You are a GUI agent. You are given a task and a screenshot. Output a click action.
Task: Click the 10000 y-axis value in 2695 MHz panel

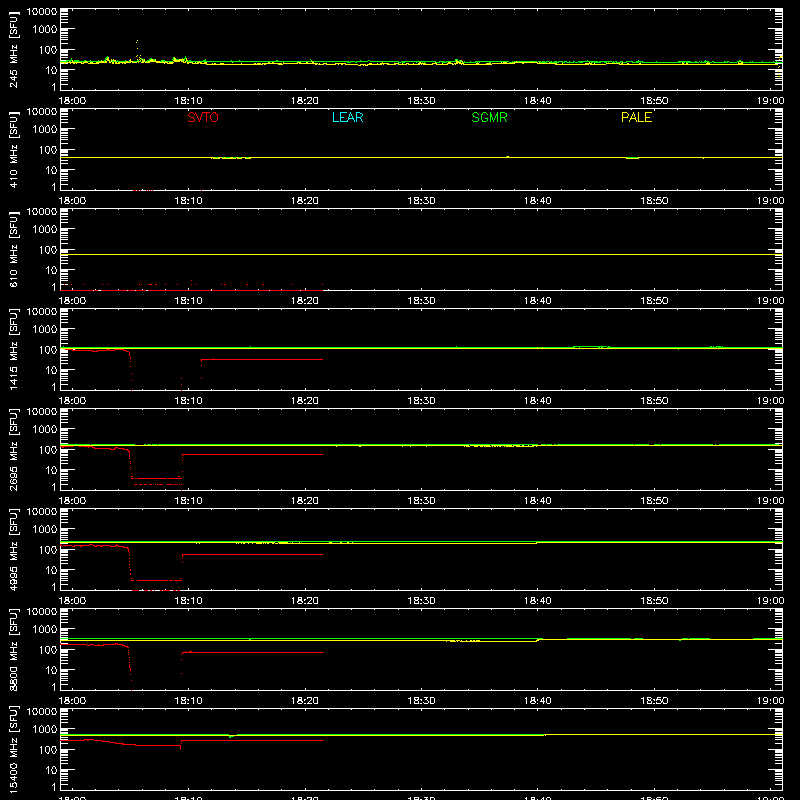tap(42, 411)
